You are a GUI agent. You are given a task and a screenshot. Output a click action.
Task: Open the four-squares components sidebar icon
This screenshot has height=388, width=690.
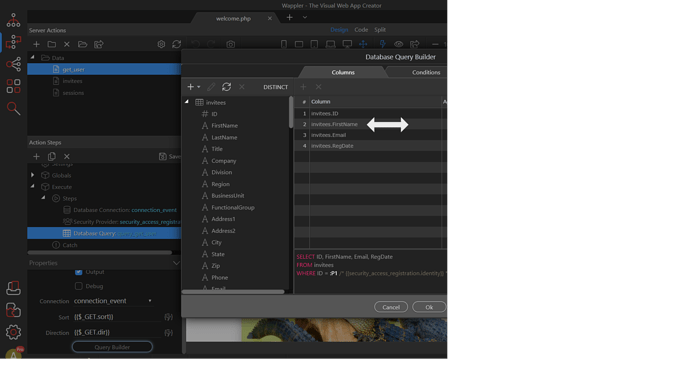13,86
